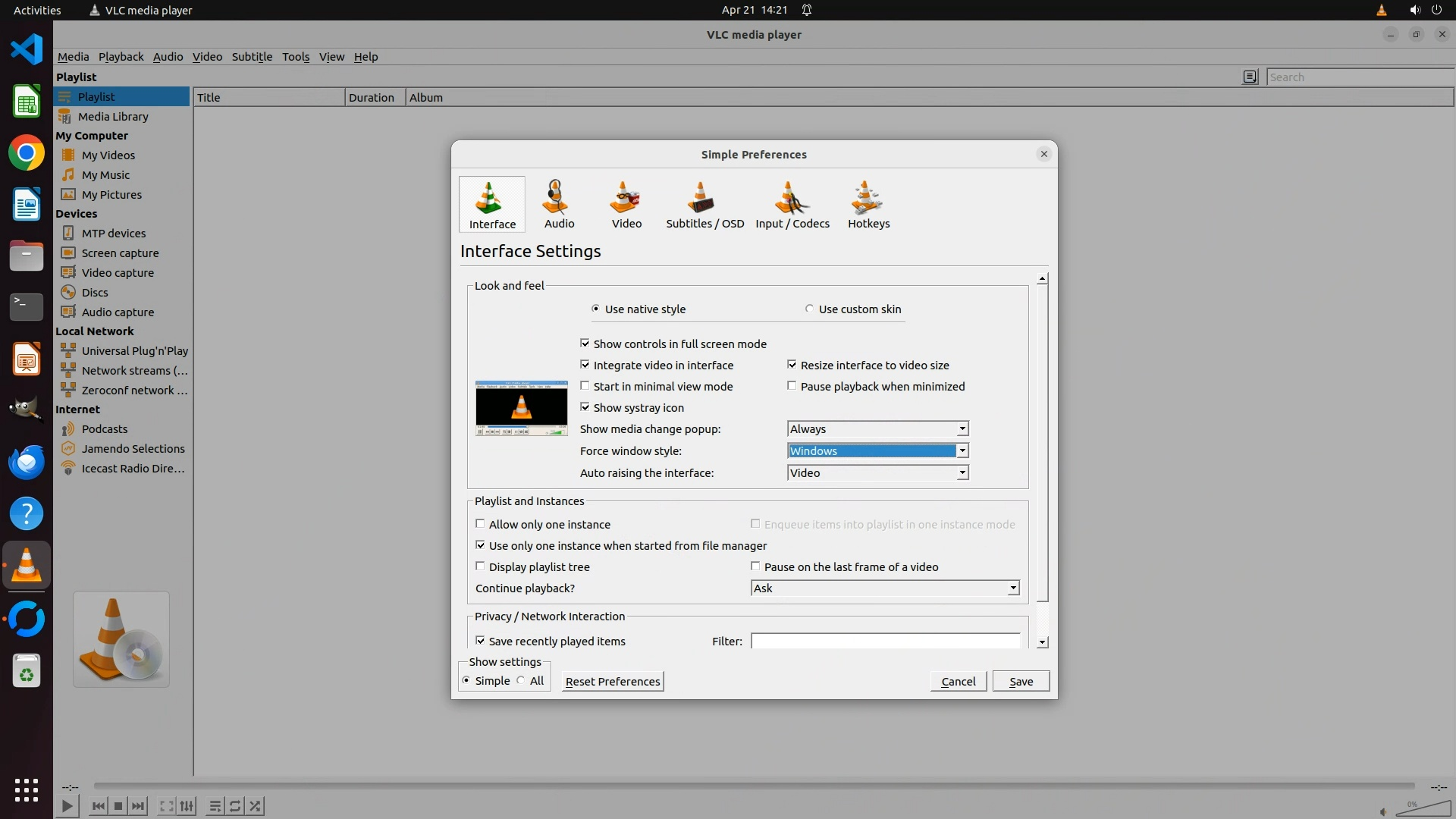Viewport: 1456px width, 819px height.
Task: Open the Input / Codecs preferences icon
Action: [792, 204]
